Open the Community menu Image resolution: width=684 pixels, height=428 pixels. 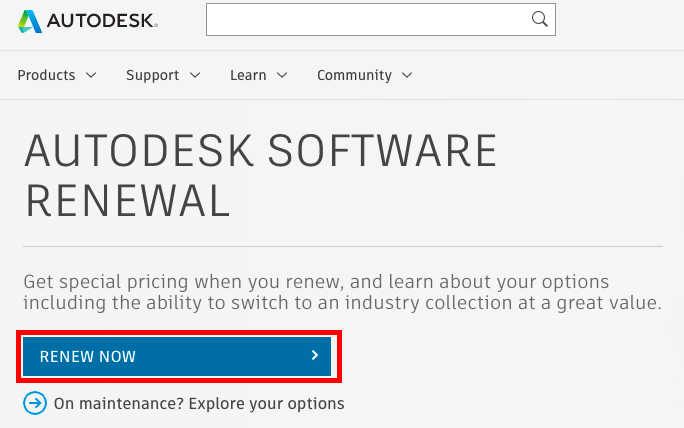click(354, 75)
